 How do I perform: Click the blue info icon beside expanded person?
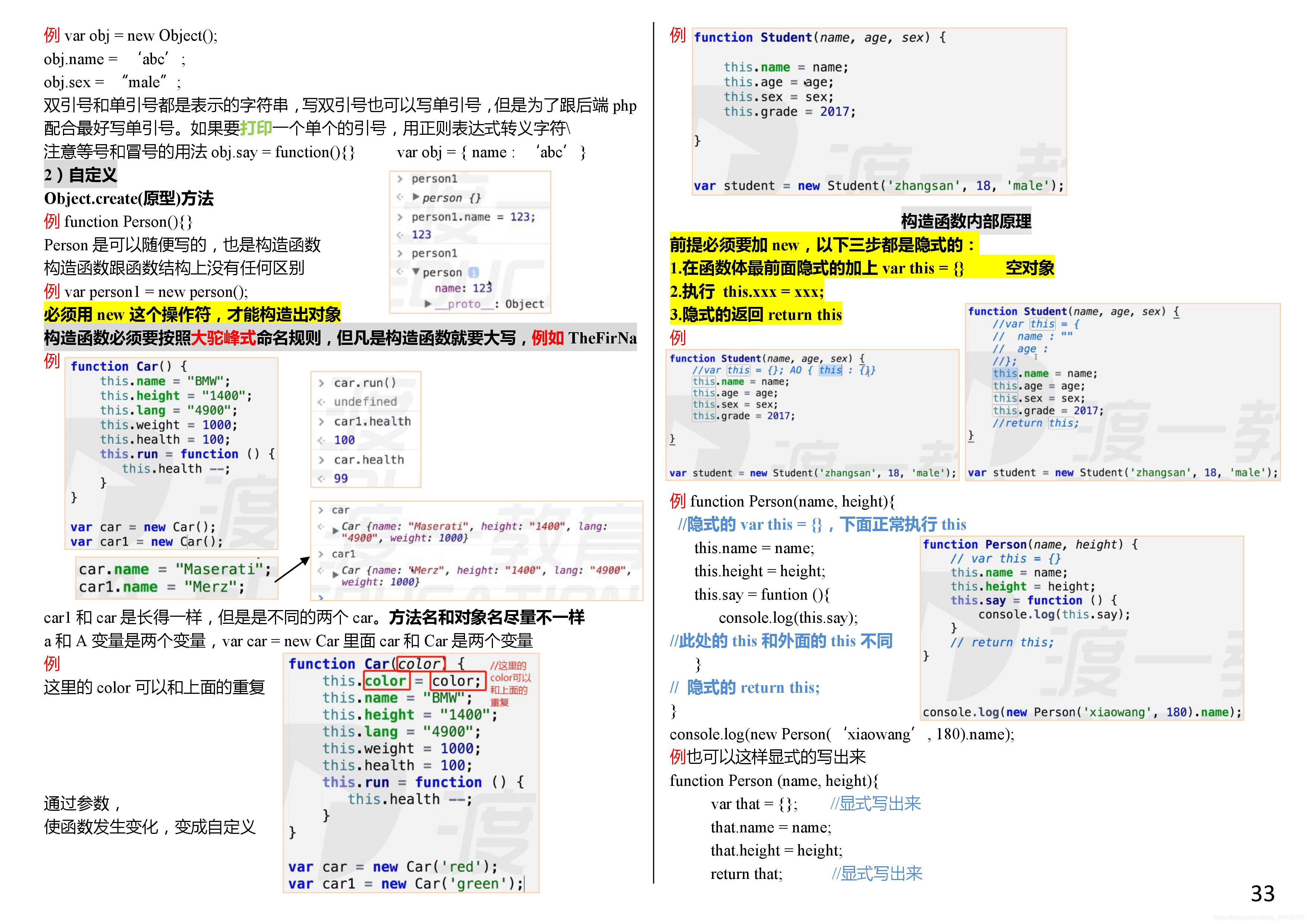coord(473,272)
